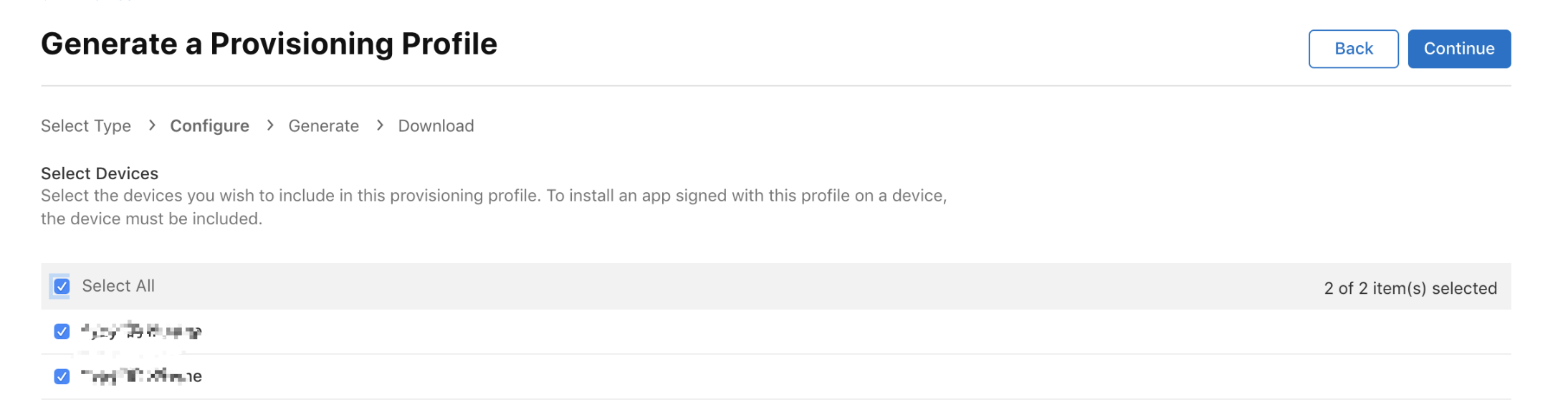The width and height of the screenshot is (1568, 420).
Task: Click the Select All label text
Action: click(x=118, y=286)
